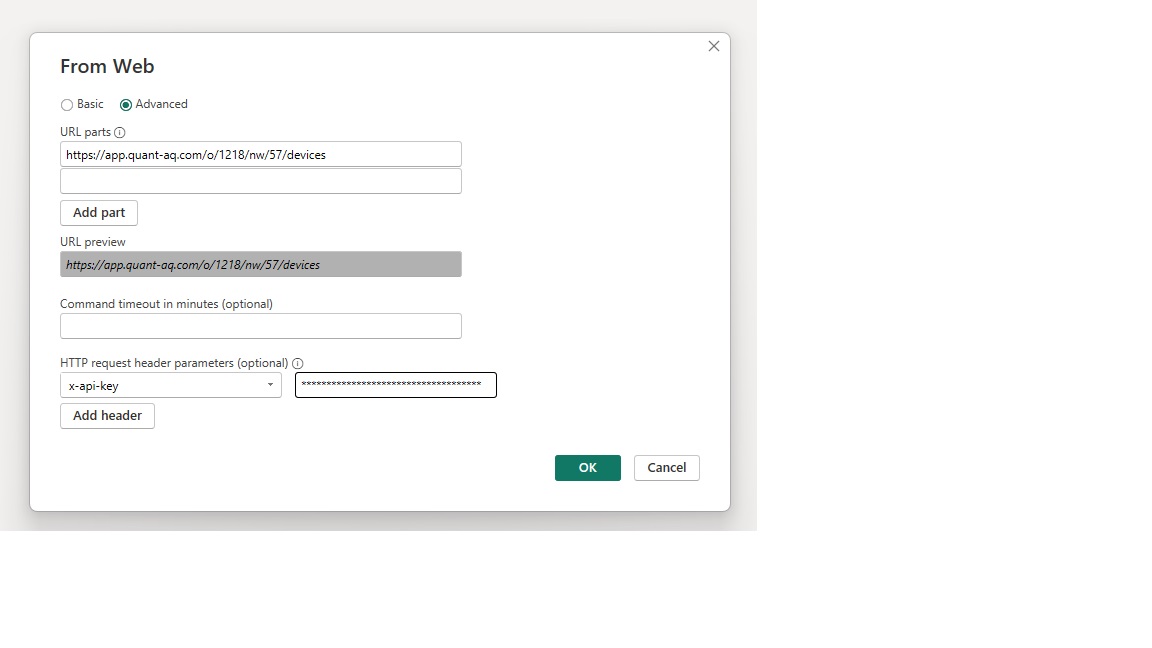The width and height of the screenshot is (1152, 648).
Task: Click the info icon beside HTTP request header parameters
Action: [x=298, y=364]
